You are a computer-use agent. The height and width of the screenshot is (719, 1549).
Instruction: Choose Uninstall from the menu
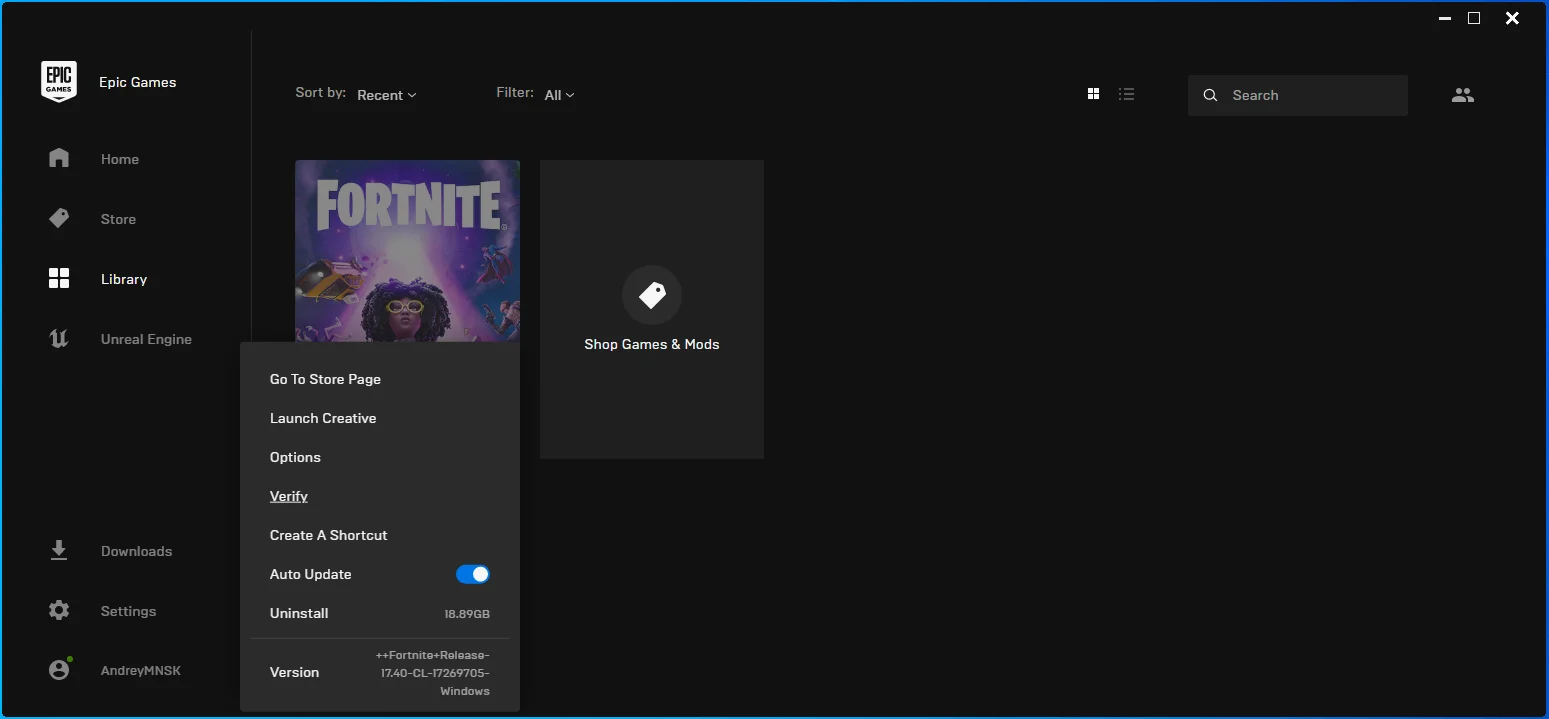(299, 613)
